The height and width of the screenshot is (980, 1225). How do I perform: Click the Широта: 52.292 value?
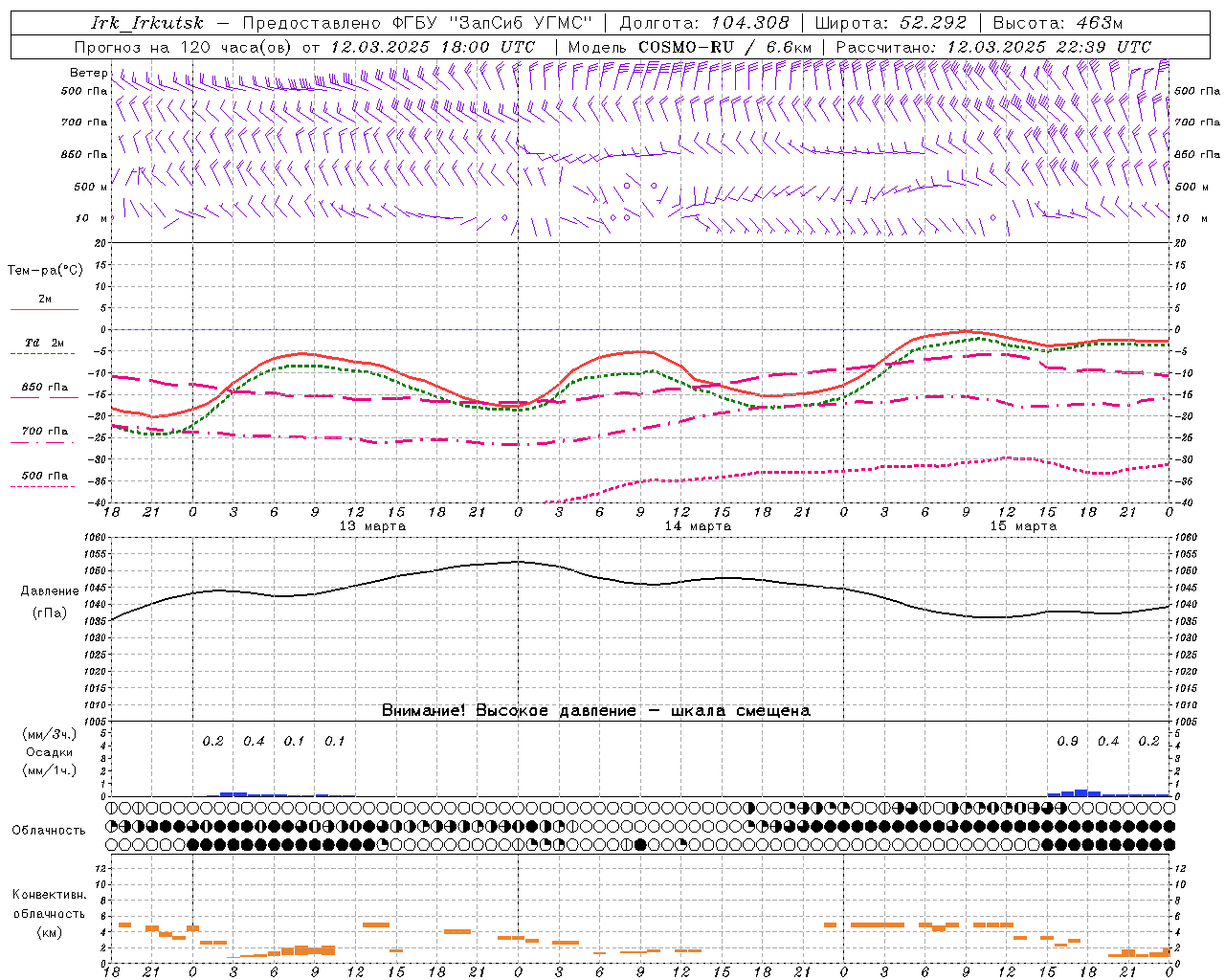point(890,23)
